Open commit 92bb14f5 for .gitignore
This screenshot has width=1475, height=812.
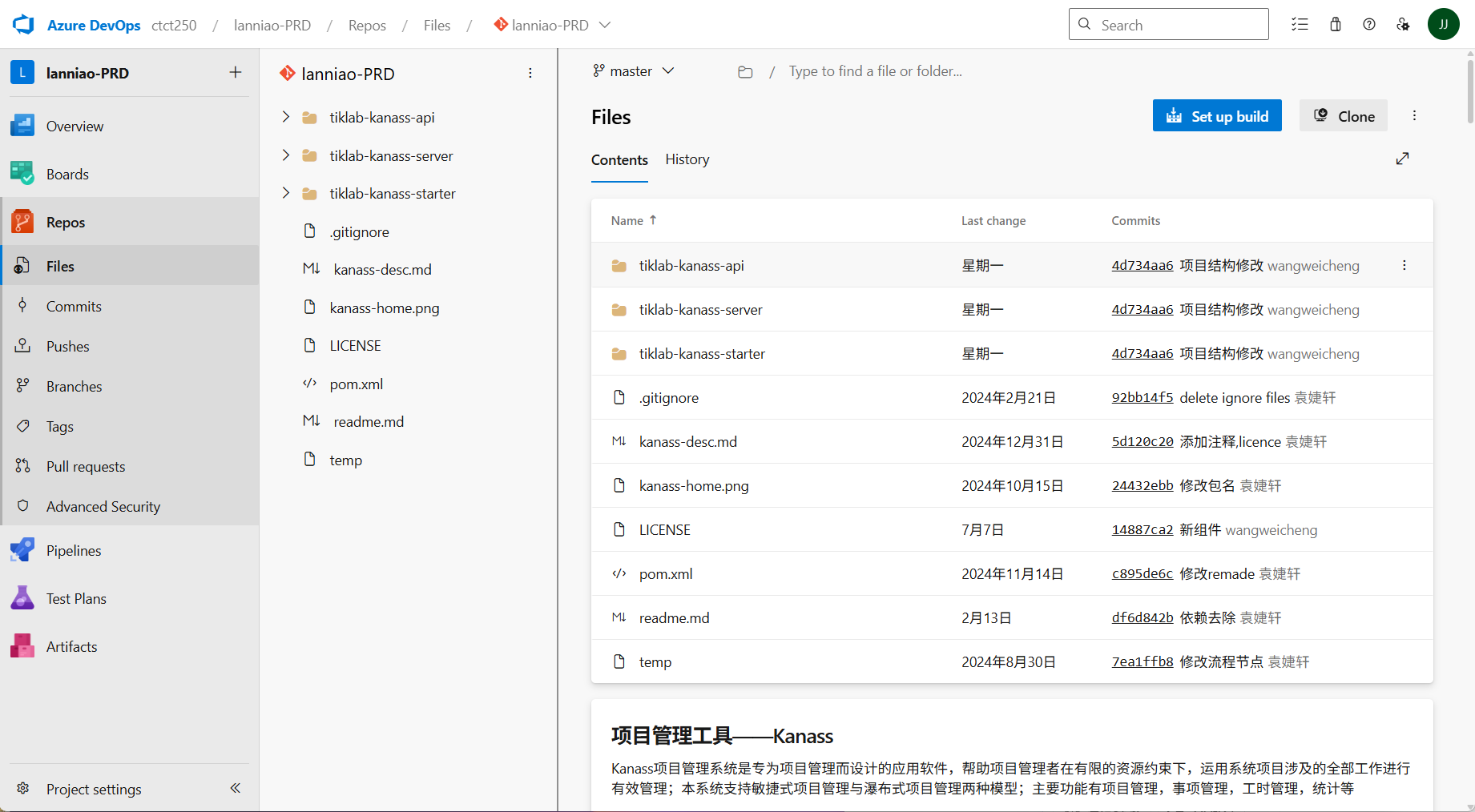tap(1142, 397)
